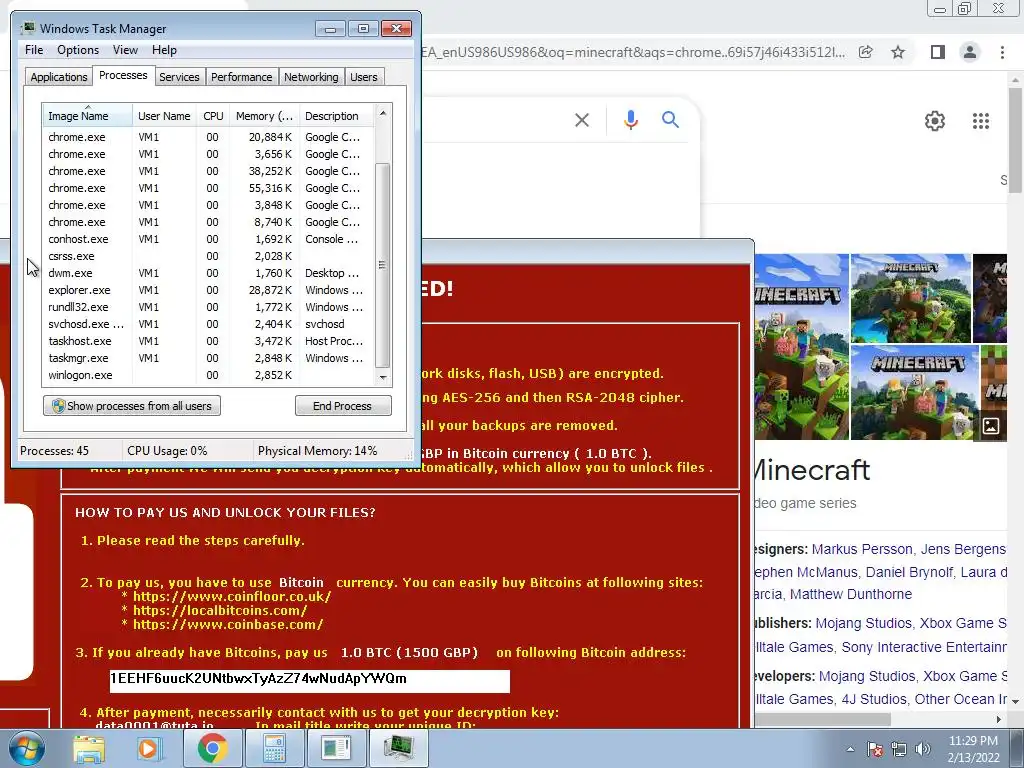
Task: Click the localbitcoins.com link in ransom note
Action: [220, 611]
